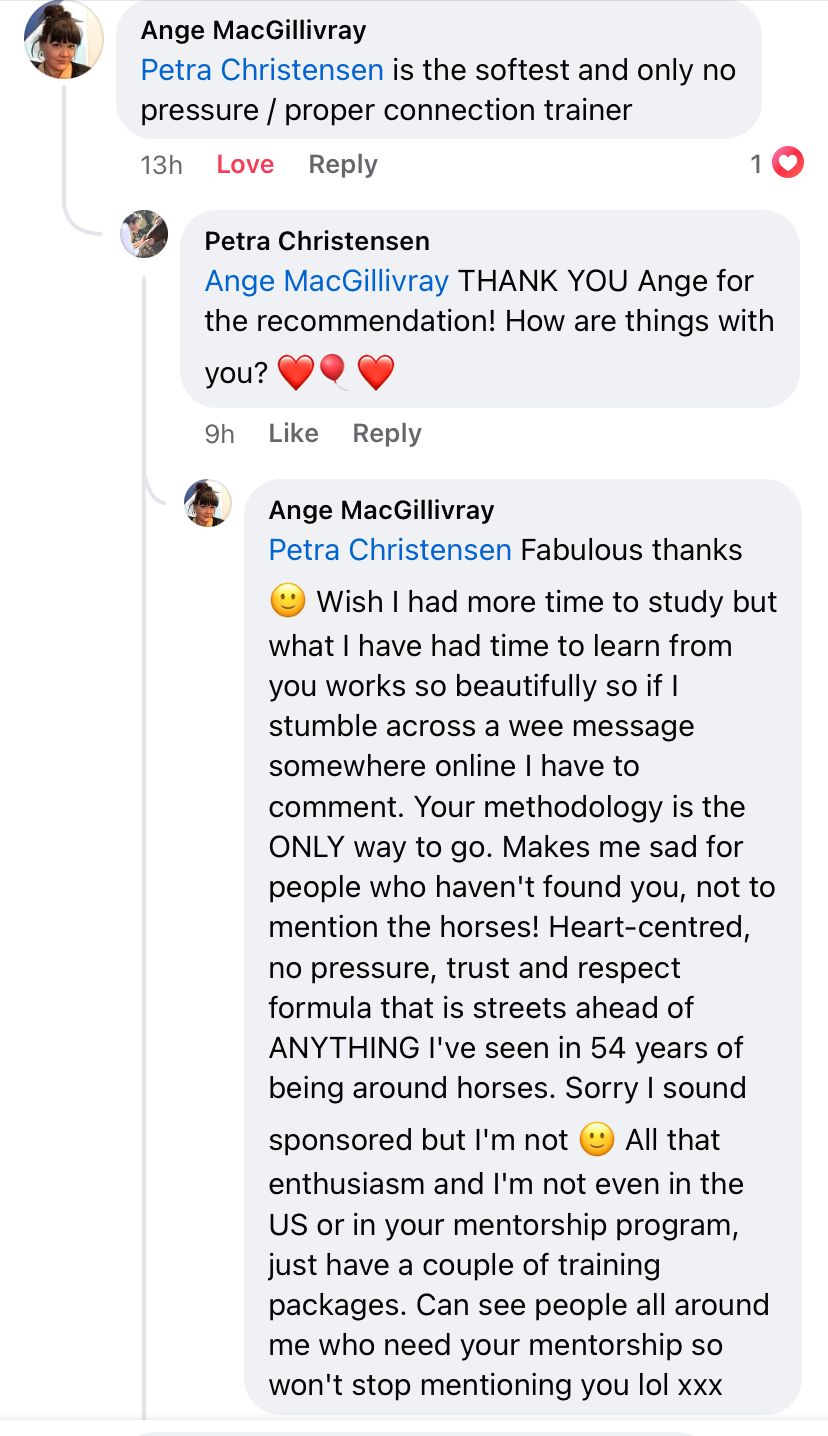Click the red heart reaction icon
The height and width of the screenshot is (1436, 828).
[788, 163]
